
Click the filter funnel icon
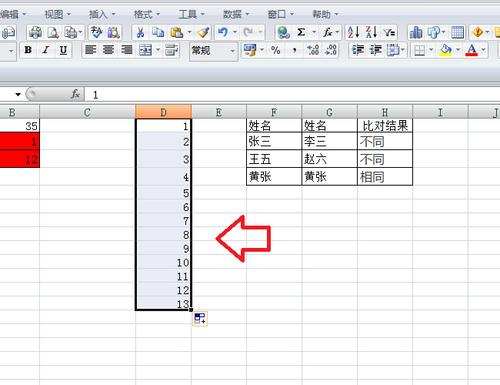tap(389, 32)
